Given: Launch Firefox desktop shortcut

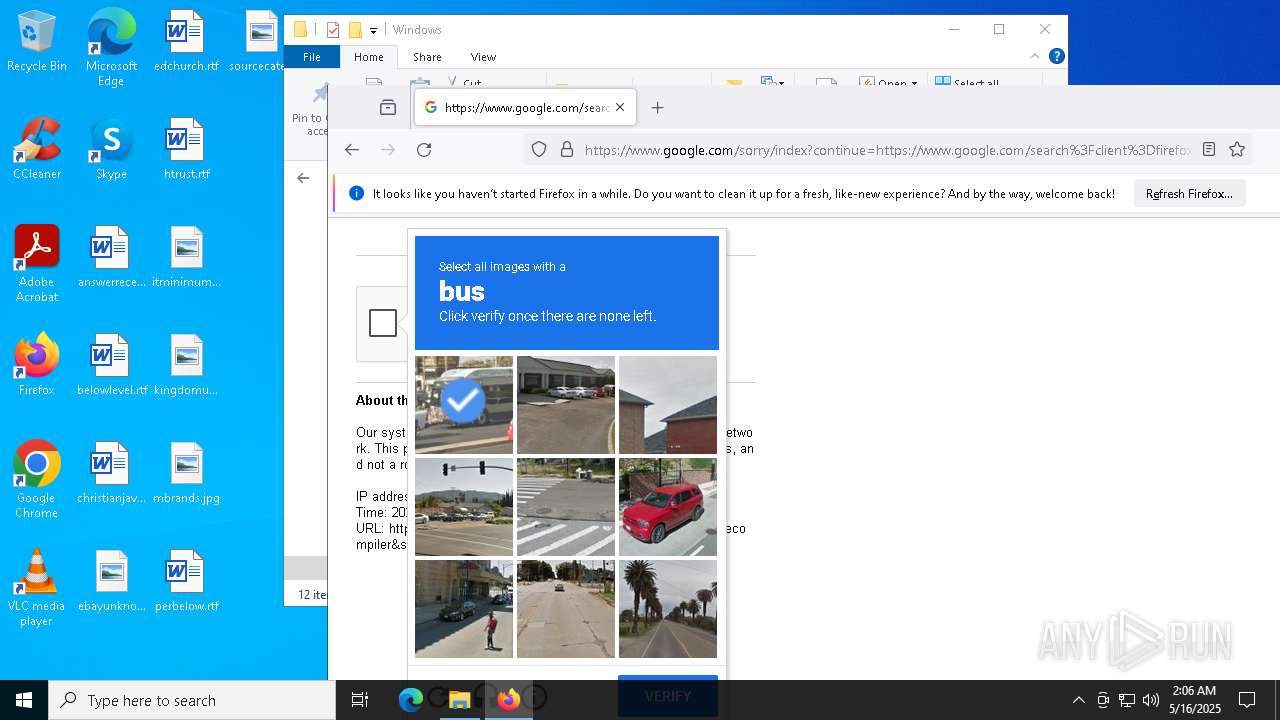Looking at the screenshot, I should 37,365.
